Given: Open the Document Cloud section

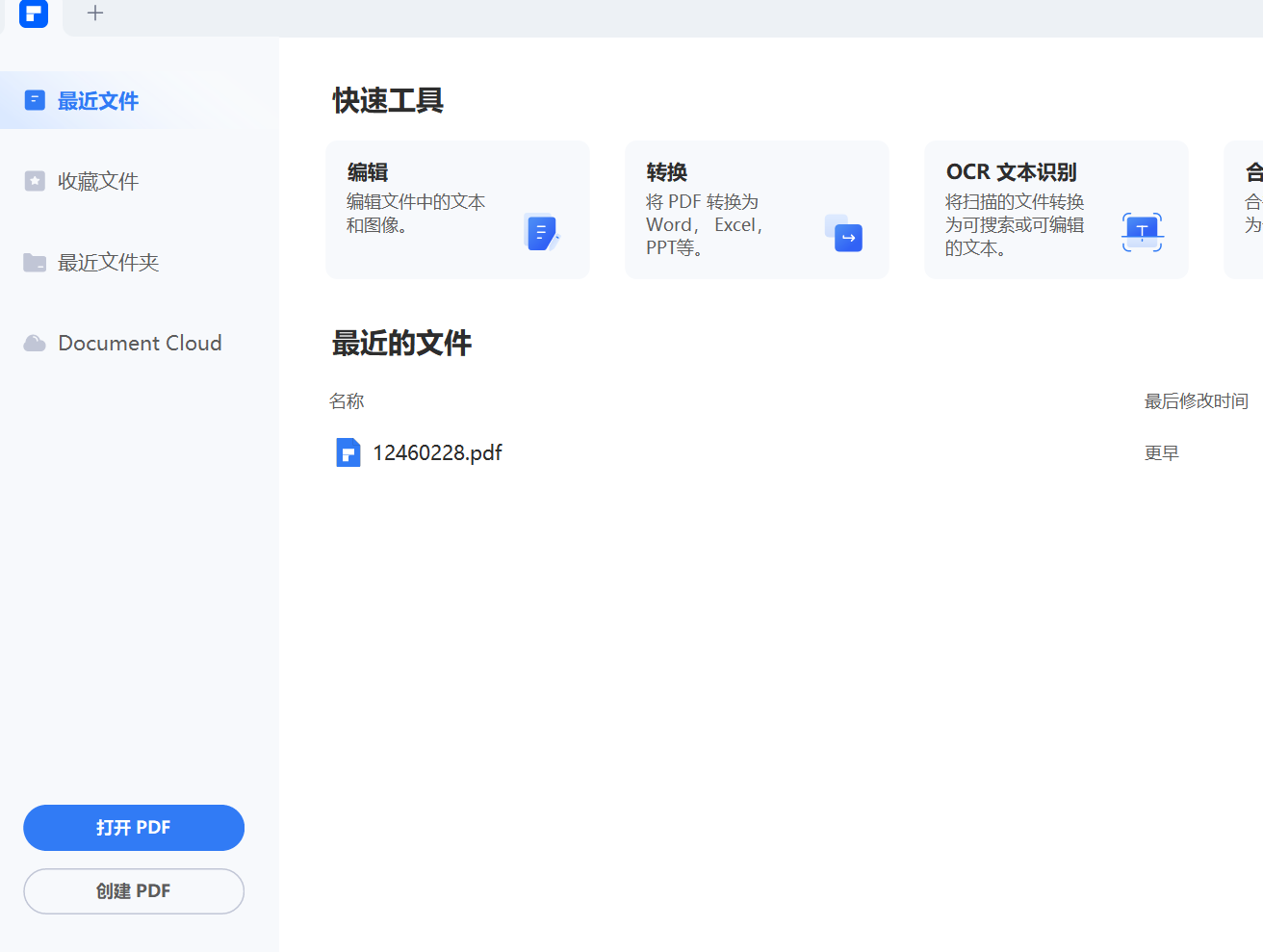Looking at the screenshot, I should (139, 343).
